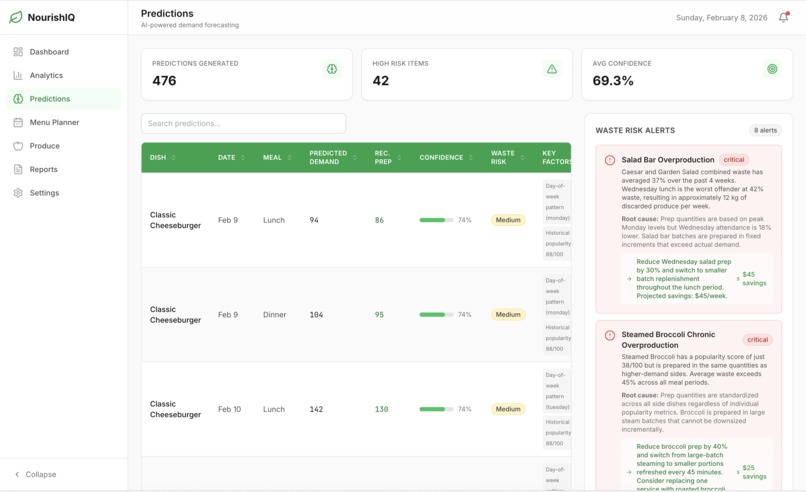Click Classic Cheeseburger dish in Feb 9 Dinner row

click(x=175, y=315)
